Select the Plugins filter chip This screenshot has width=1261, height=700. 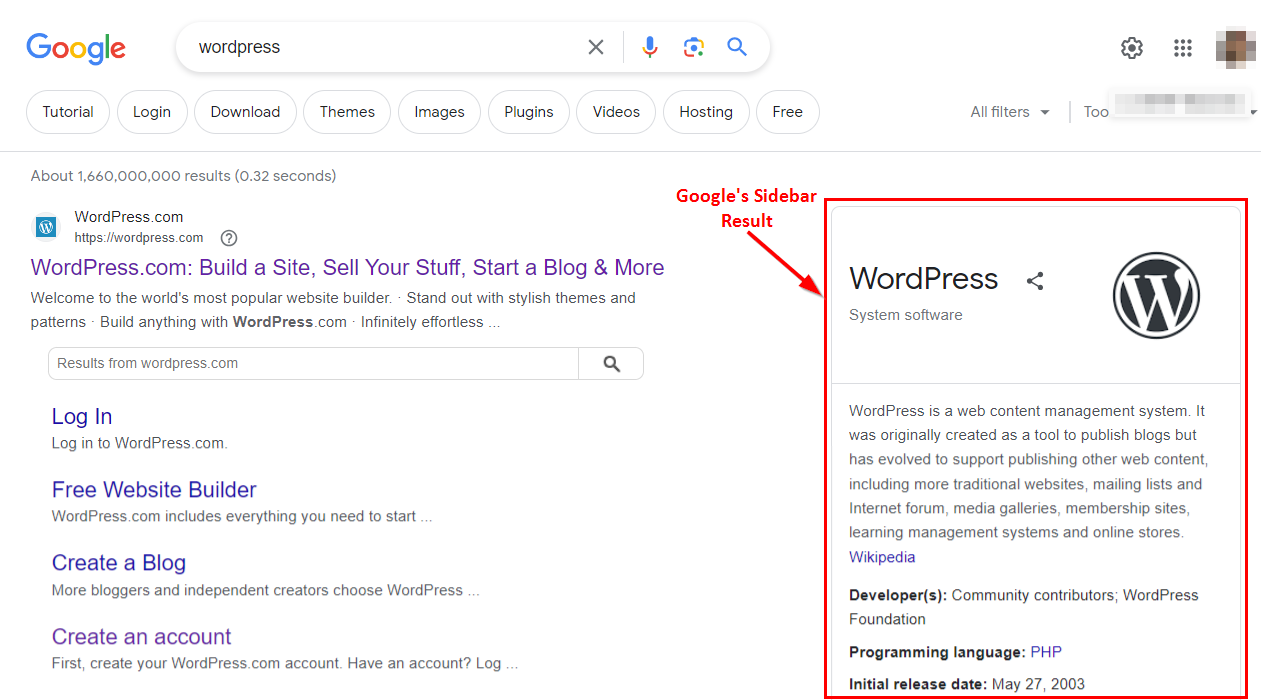point(529,112)
